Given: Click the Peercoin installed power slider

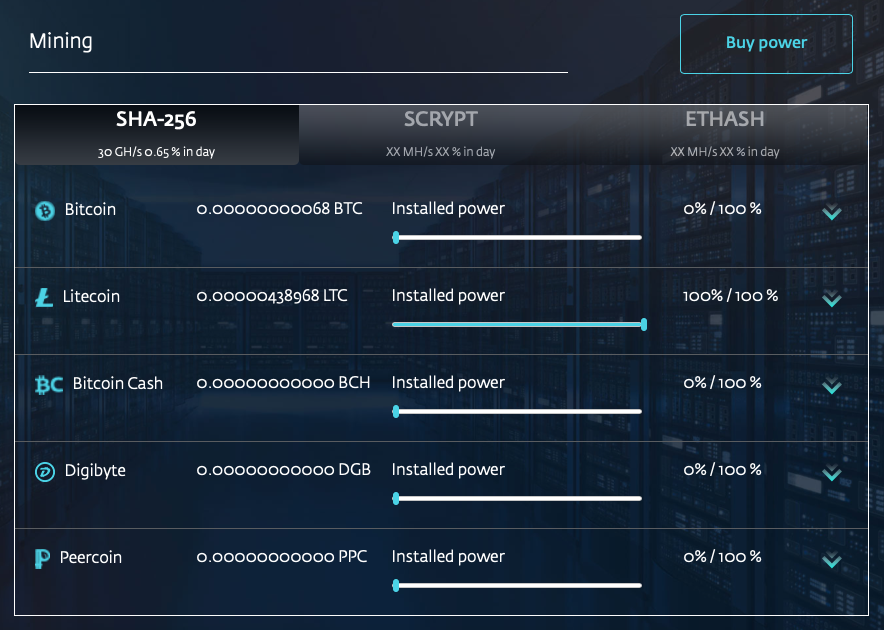Looking at the screenshot, I should pos(517,585).
